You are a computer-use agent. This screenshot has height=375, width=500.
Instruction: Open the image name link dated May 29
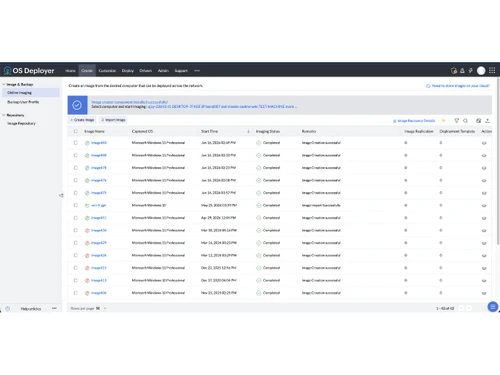pyautogui.click(x=99, y=206)
